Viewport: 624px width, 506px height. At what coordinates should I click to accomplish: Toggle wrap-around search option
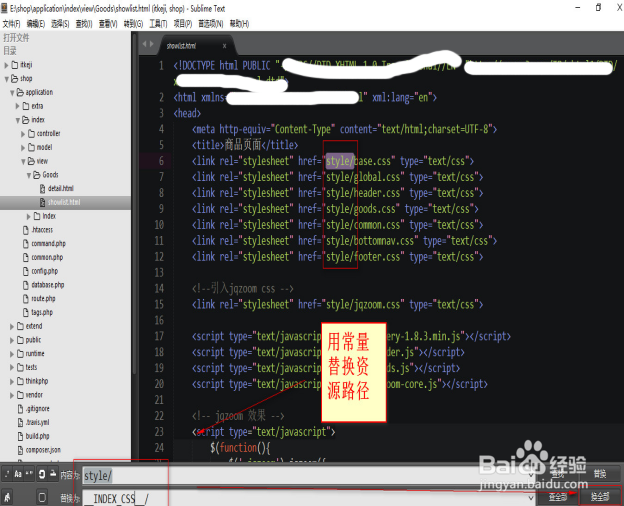(42, 474)
